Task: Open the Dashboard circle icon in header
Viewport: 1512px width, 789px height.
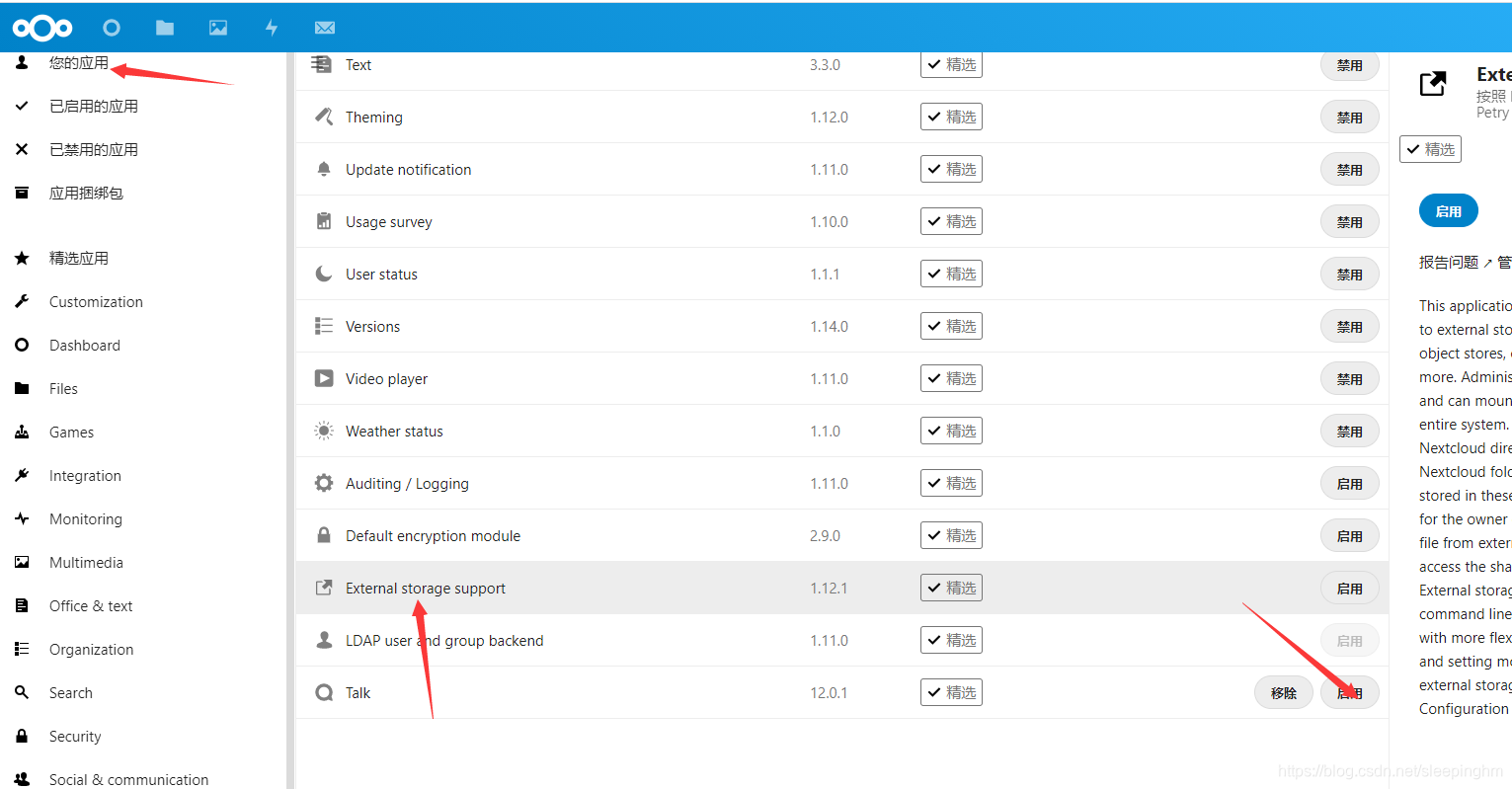Action: tap(112, 28)
